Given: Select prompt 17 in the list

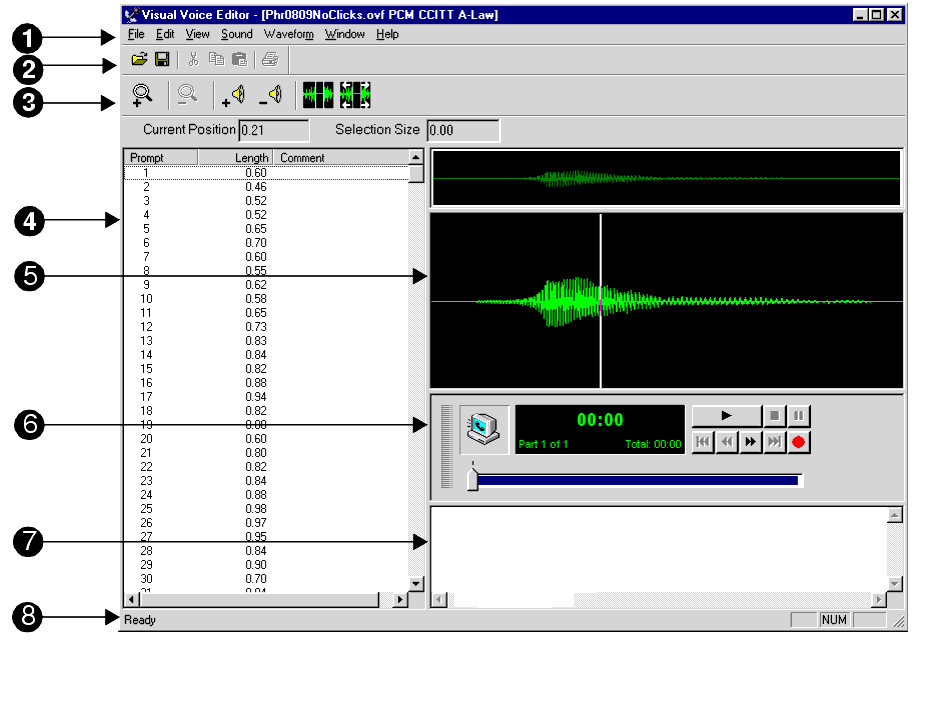Looking at the screenshot, I should [x=267, y=397].
